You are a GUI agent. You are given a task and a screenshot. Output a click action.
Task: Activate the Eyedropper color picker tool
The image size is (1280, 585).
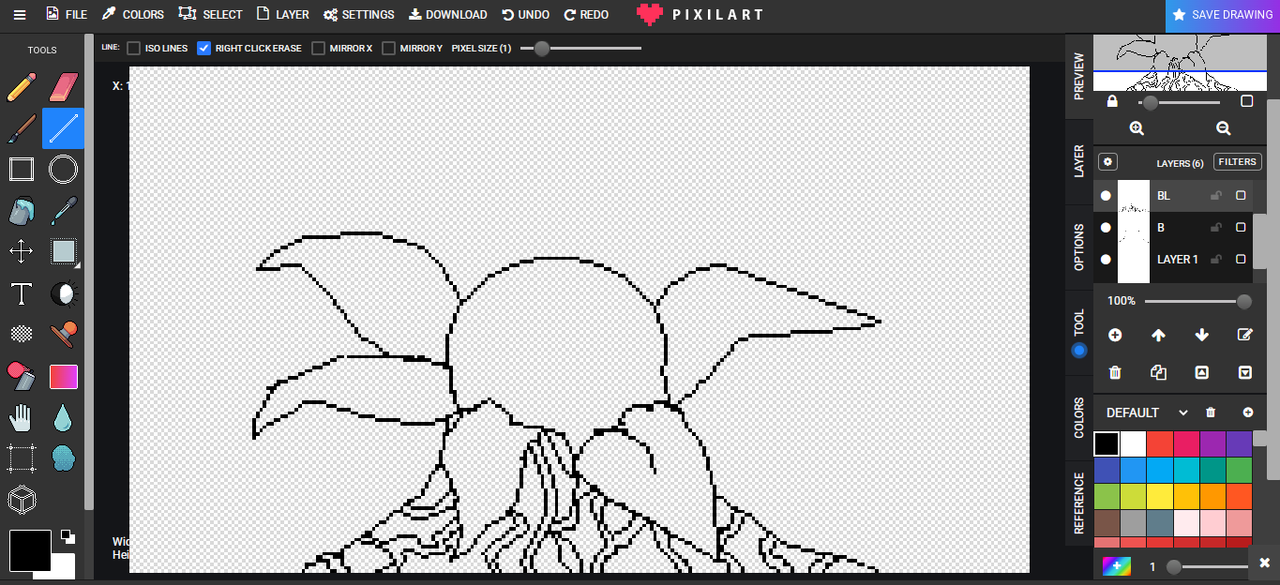coord(63,211)
